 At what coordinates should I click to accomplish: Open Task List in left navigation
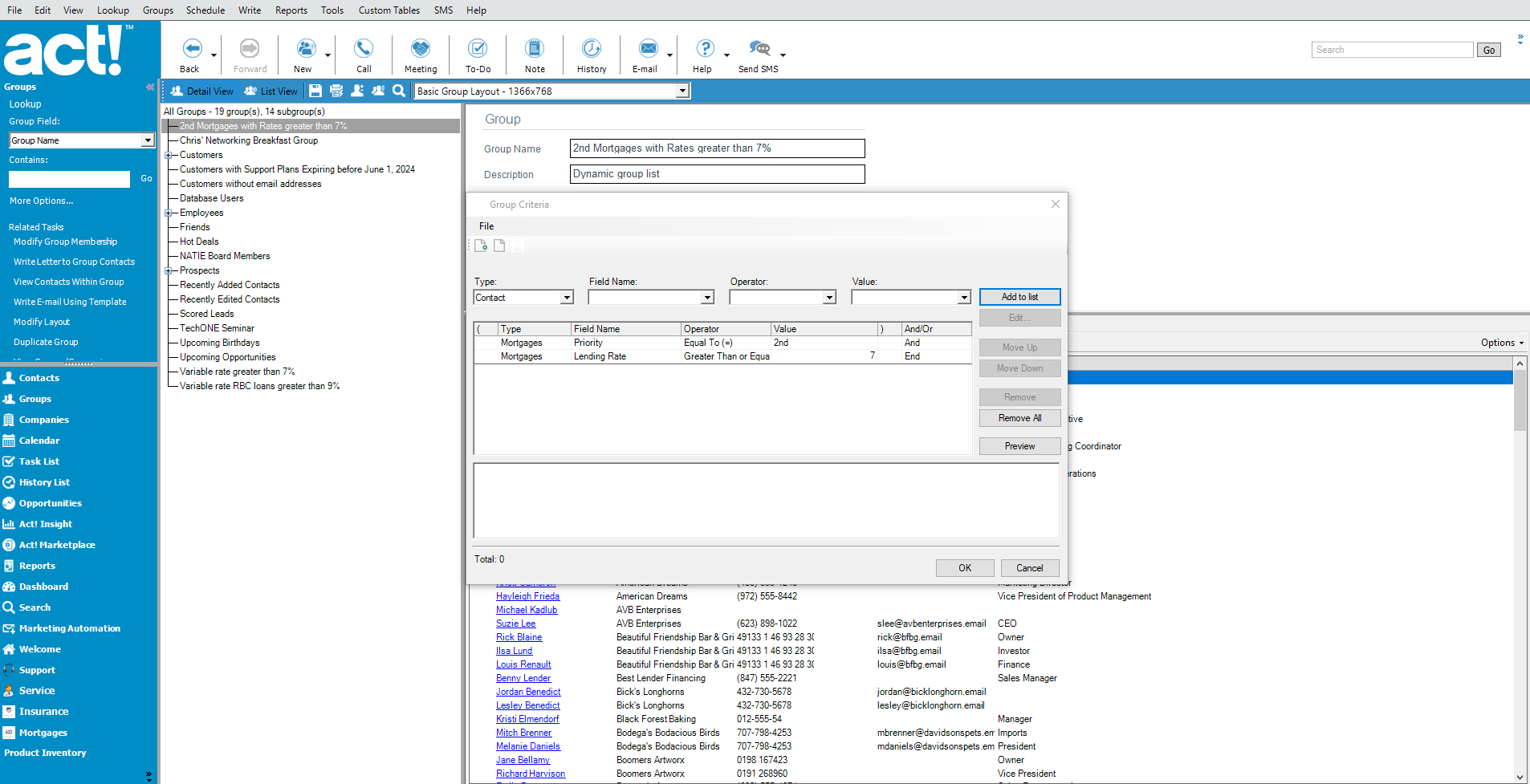click(39, 461)
